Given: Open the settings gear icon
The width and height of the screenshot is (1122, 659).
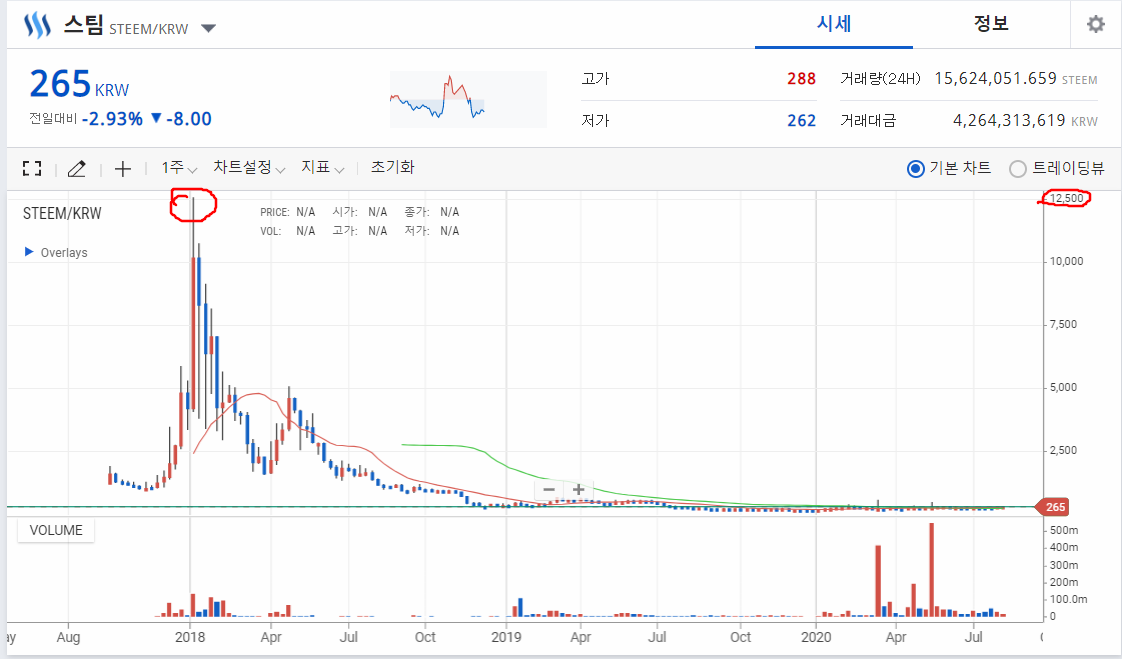Looking at the screenshot, I should [x=1096, y=24].
